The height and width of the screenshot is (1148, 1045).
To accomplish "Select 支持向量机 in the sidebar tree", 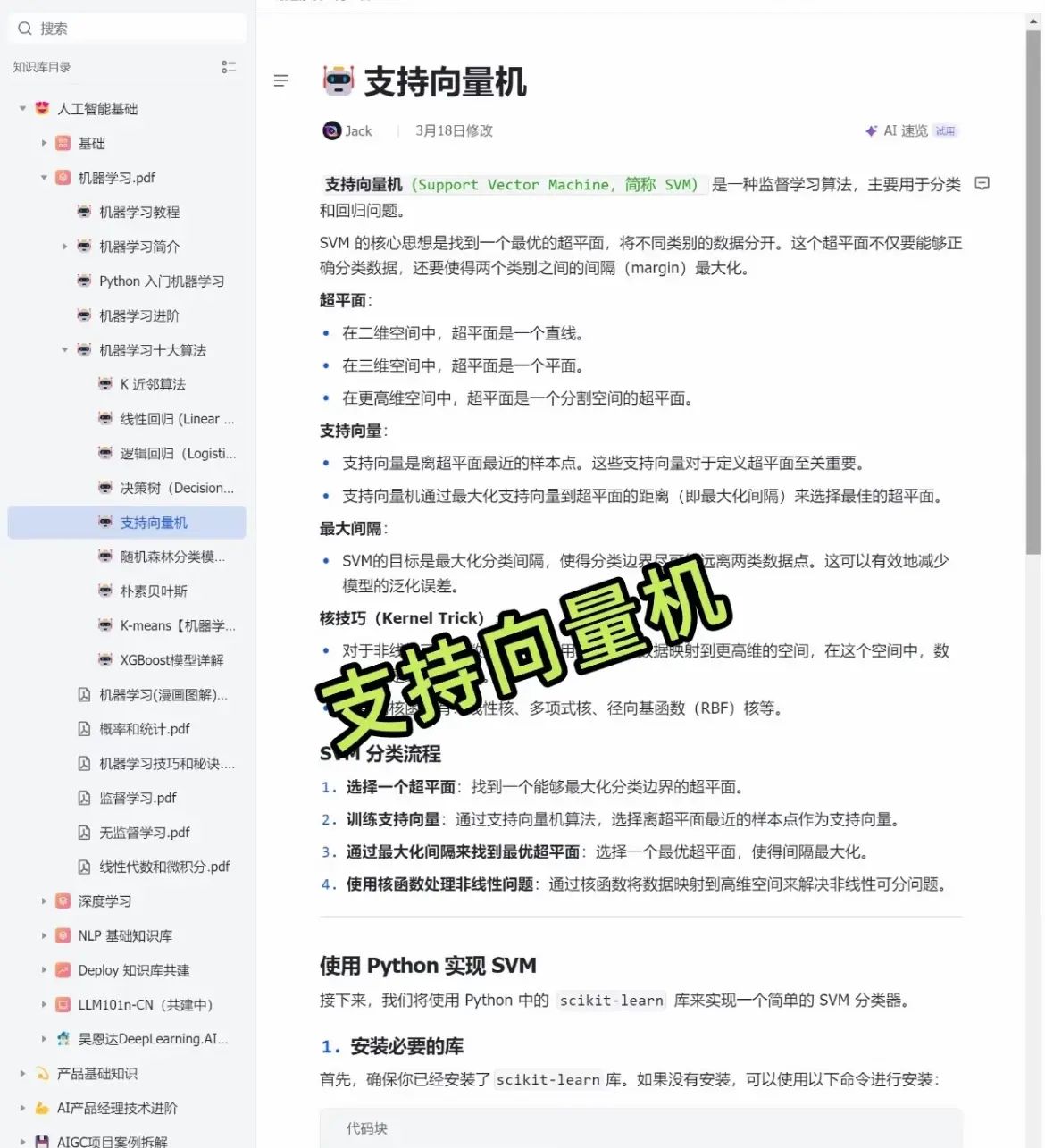I will tap(152, 522).
